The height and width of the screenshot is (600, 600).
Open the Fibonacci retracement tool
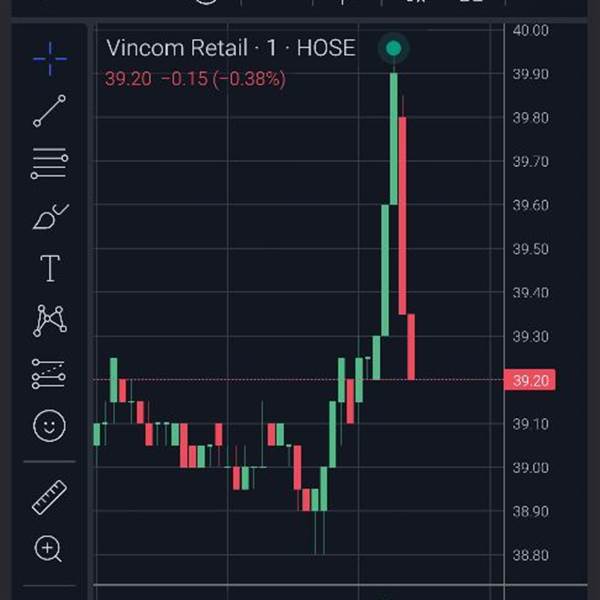[49, 163]
